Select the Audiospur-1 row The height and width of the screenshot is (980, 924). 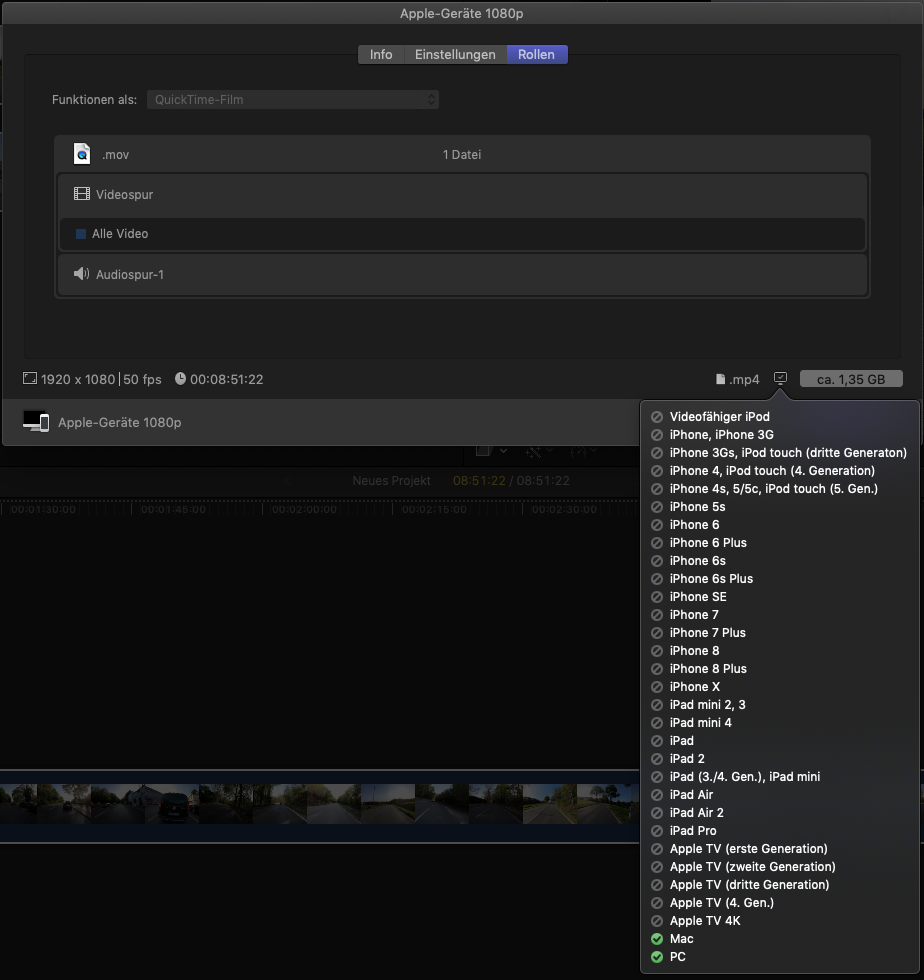[462, 274]
